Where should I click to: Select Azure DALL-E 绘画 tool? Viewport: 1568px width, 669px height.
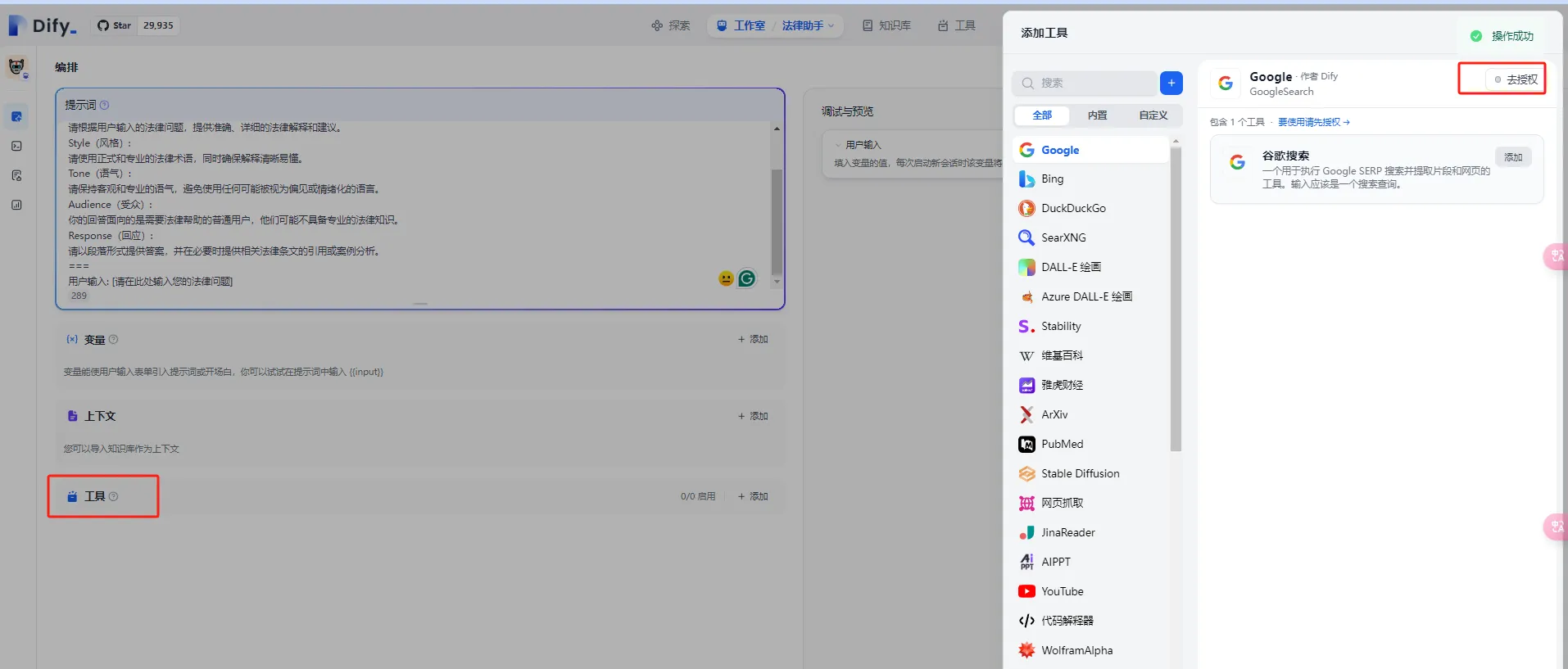point(1091,296)
